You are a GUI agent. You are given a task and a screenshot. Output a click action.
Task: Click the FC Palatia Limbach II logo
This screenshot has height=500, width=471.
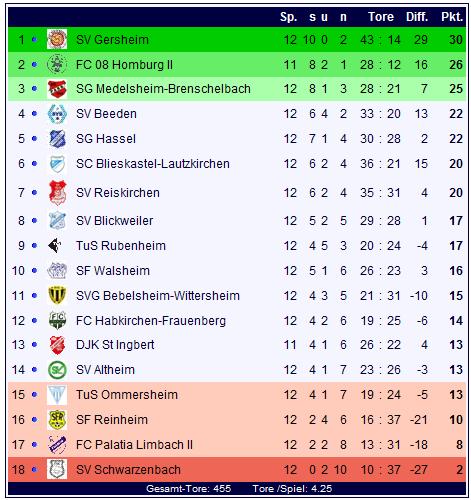[57, 444]
